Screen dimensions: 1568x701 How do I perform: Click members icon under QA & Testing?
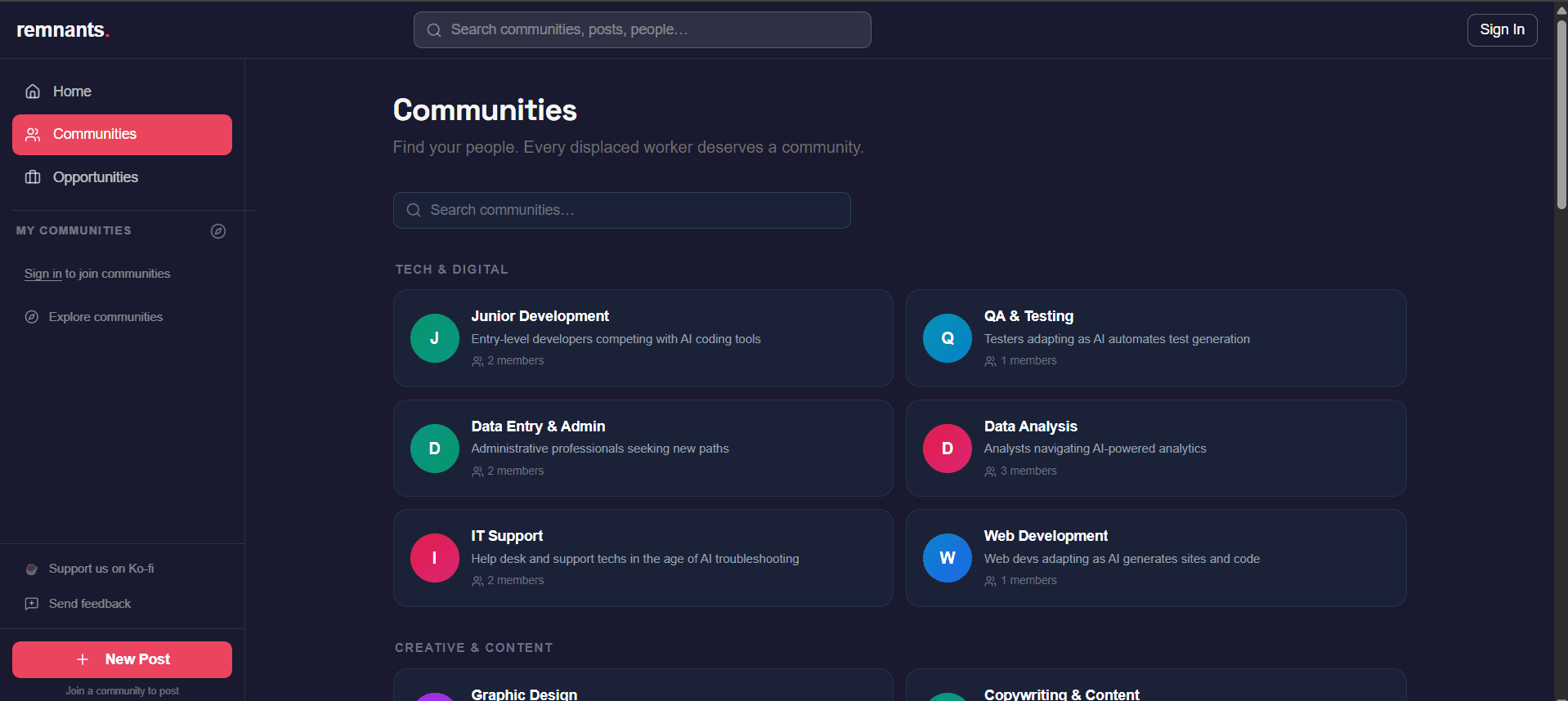tap(990, 361)
